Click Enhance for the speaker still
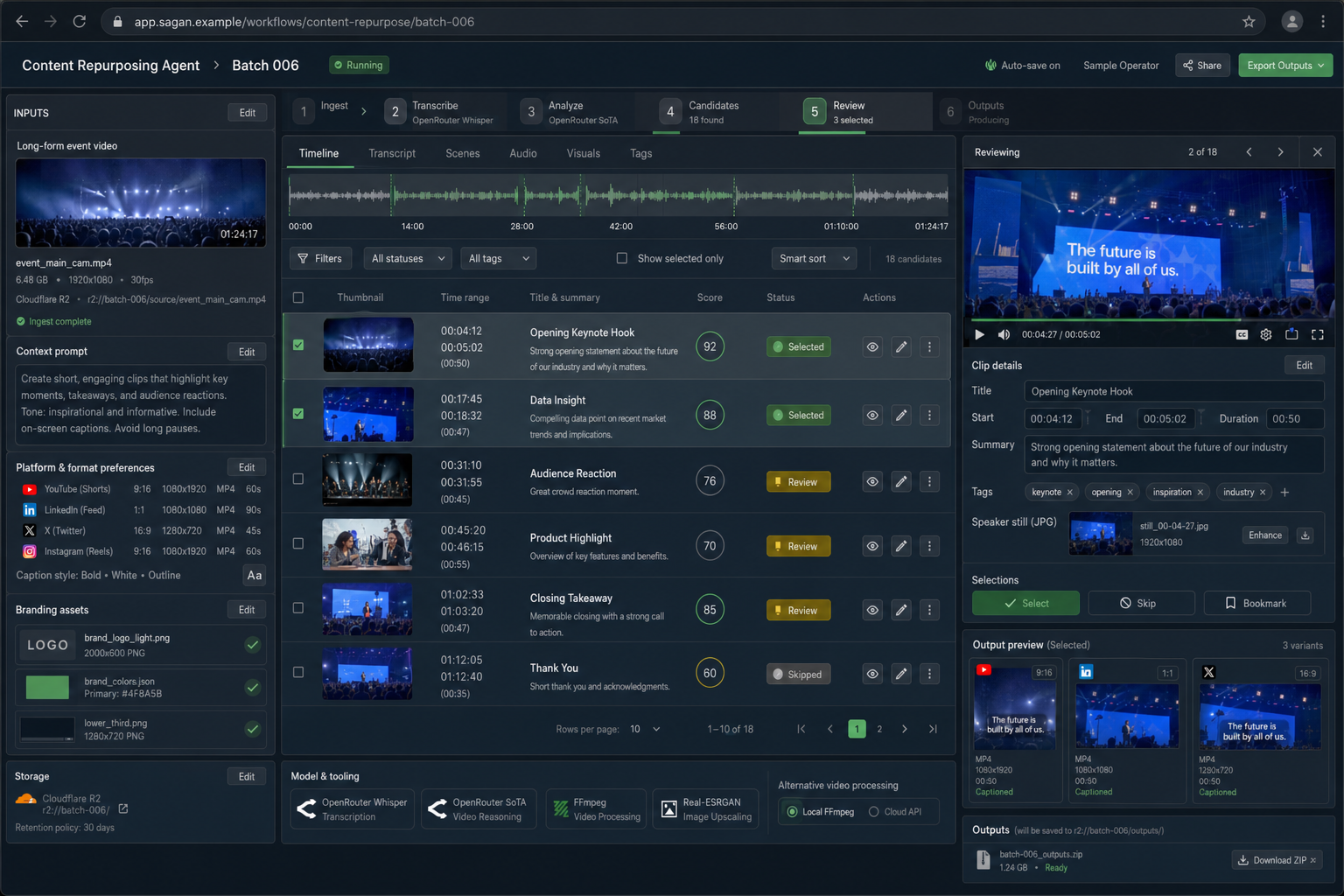Viewport: 1344px width, 896px height. [x=1265, y=535]
